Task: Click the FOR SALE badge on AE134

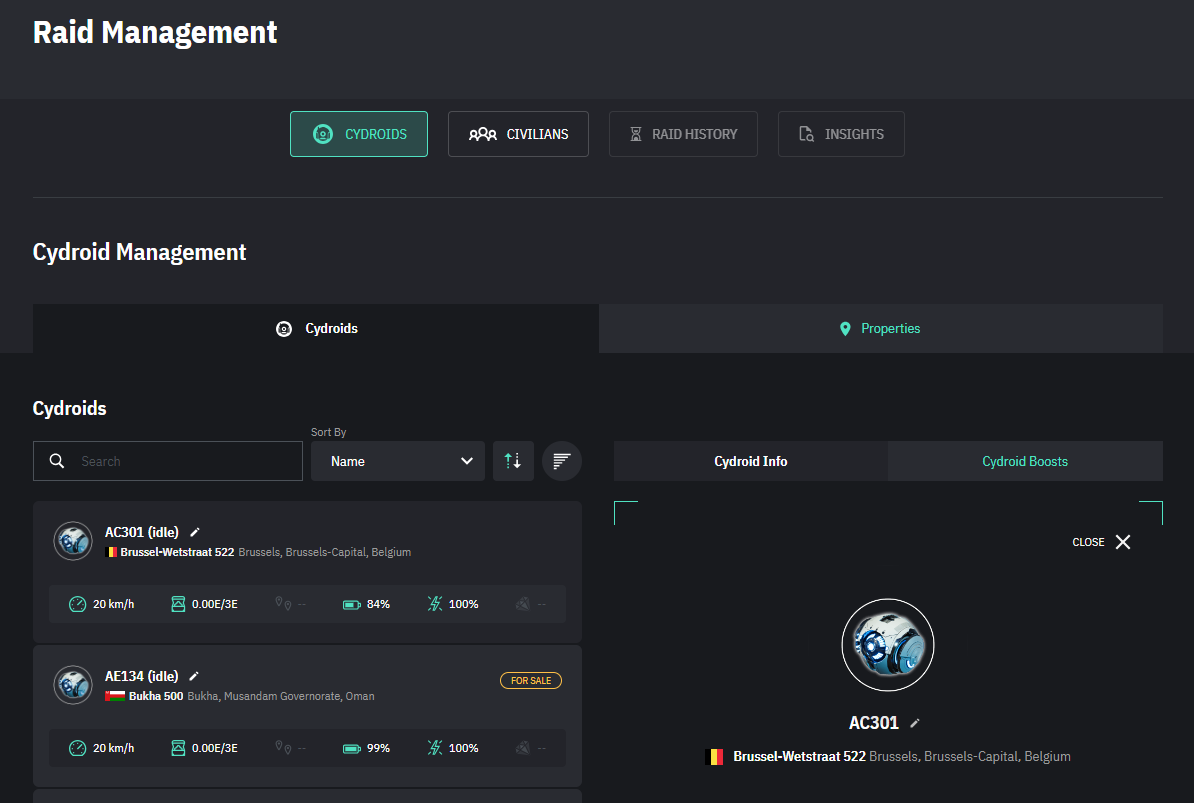Action: (531, 681)
